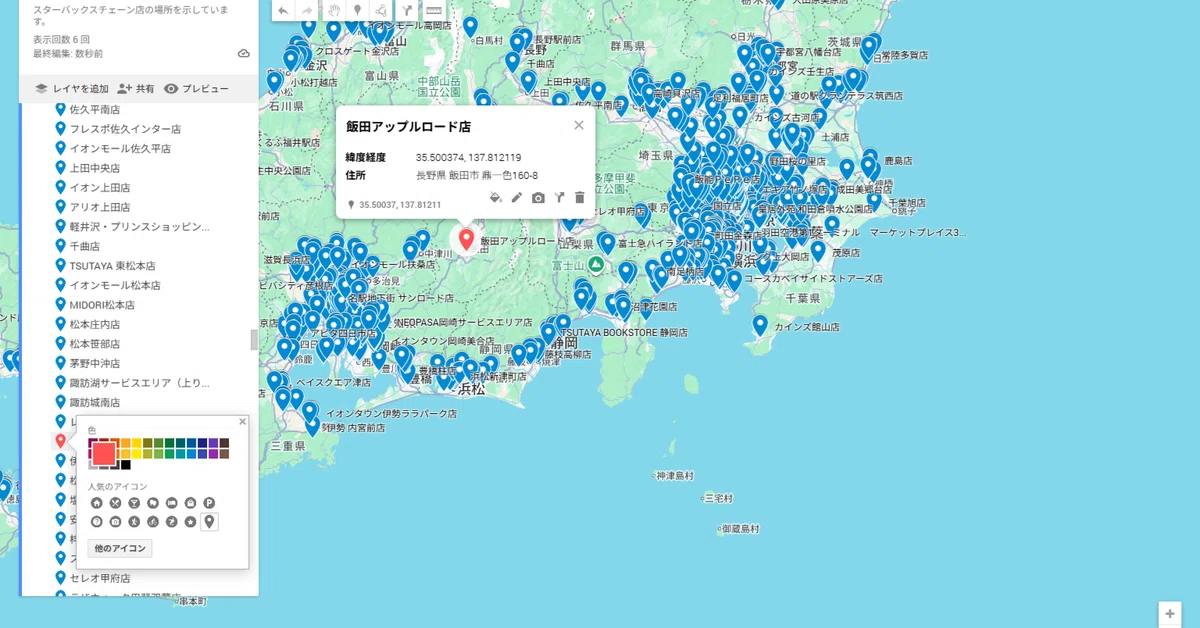Click the red 飯田アップルロード店 marker on map

(466, 238)
